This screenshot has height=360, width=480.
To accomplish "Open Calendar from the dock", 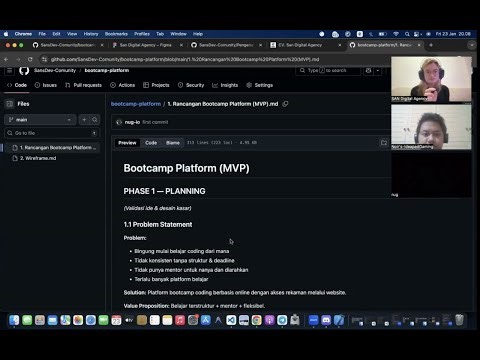I will 116,320.
